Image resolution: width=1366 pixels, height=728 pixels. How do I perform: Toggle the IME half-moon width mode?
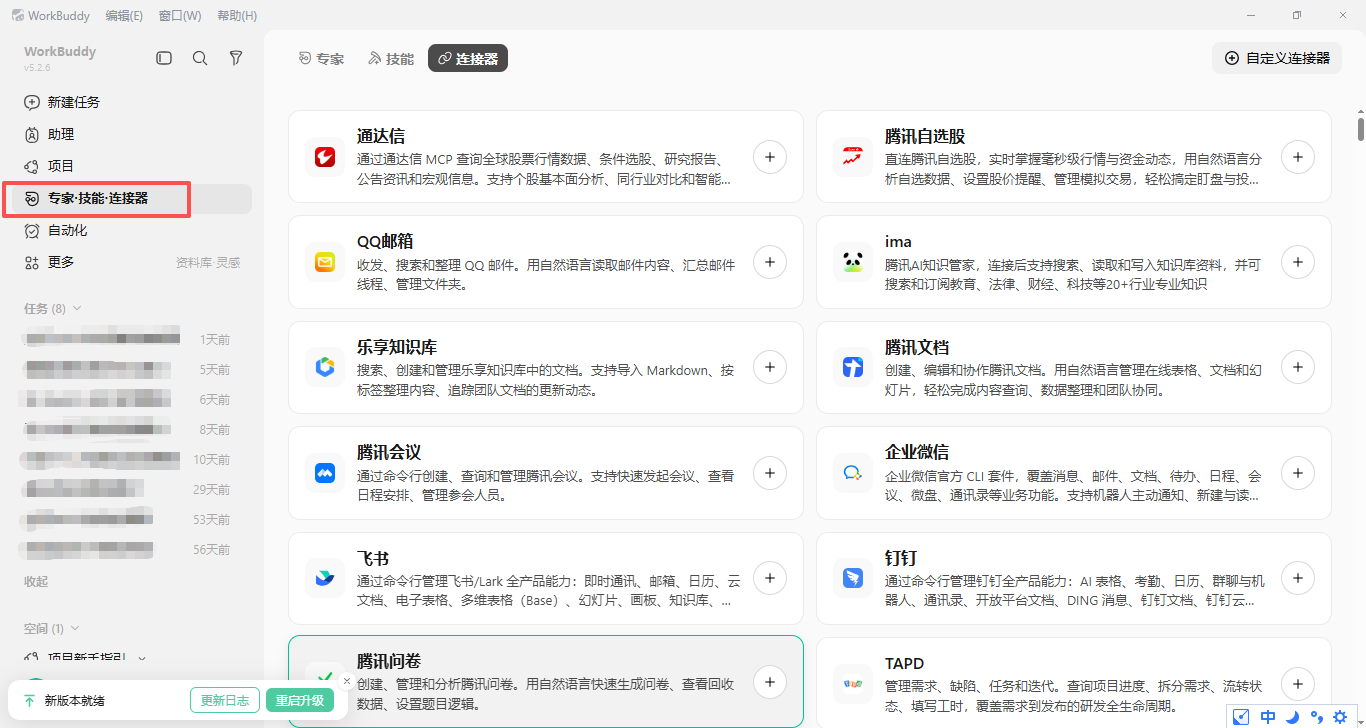click(x=1292, y=716)
